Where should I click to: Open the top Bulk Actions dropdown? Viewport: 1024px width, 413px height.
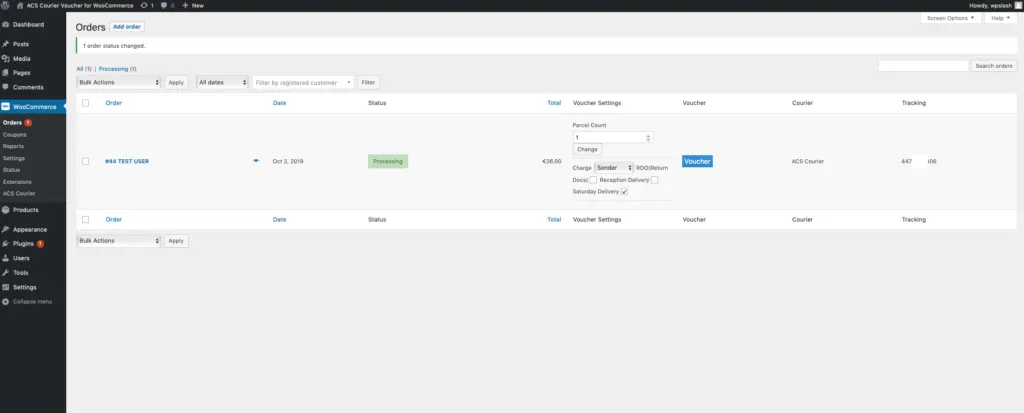[x=119, y=82]
